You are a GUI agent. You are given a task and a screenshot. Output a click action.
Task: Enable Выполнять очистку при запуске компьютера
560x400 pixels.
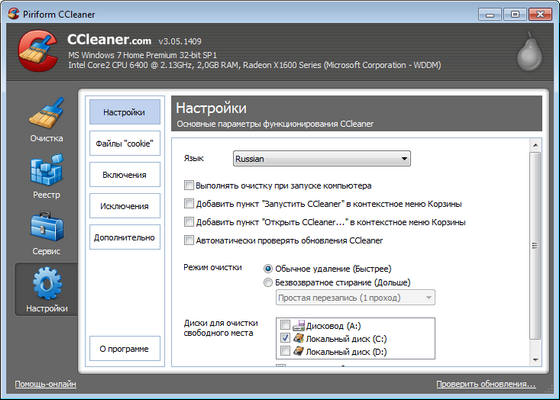pos(189,185)
